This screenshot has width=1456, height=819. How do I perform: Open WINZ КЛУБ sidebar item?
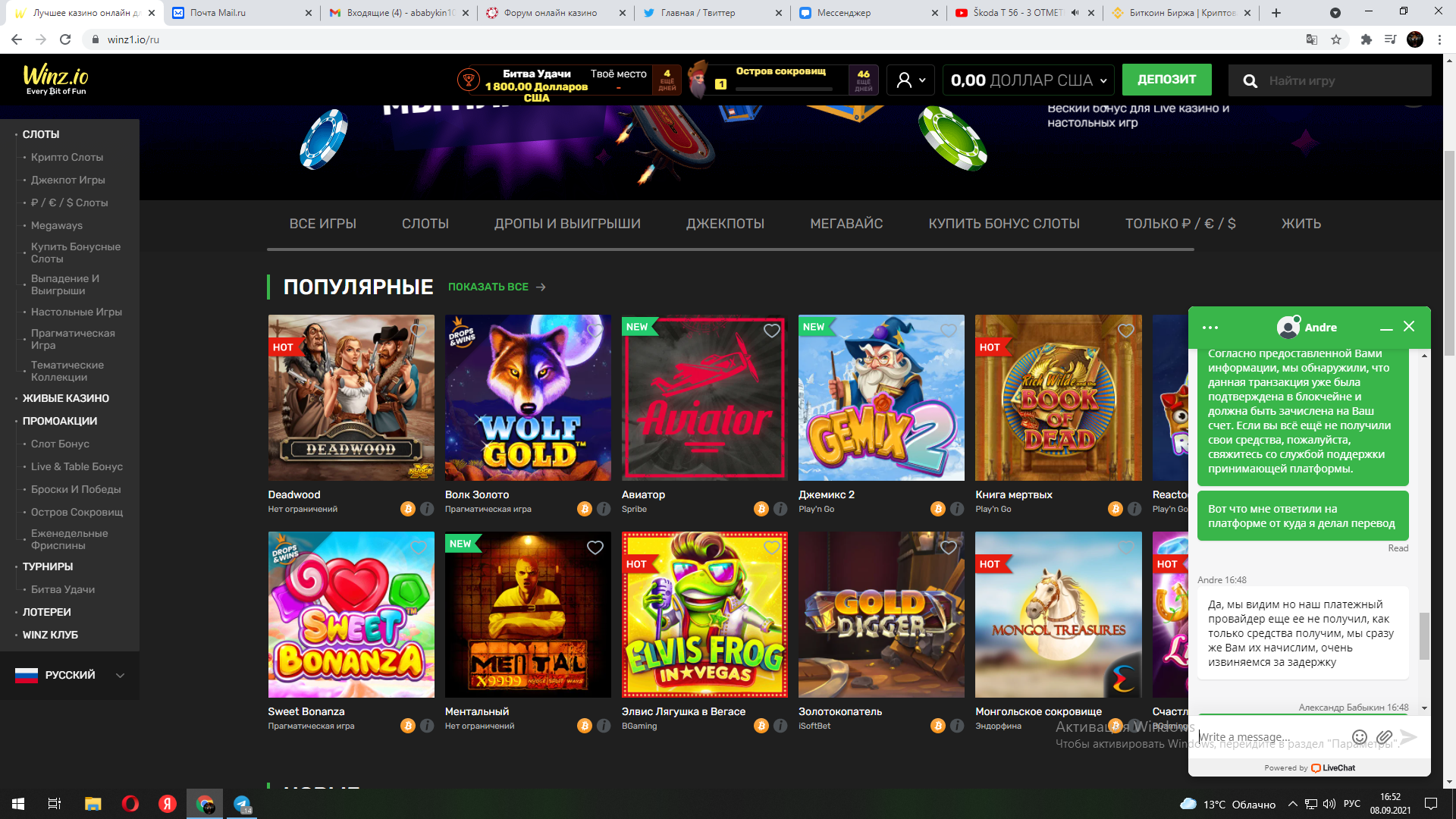click(50, 635)
